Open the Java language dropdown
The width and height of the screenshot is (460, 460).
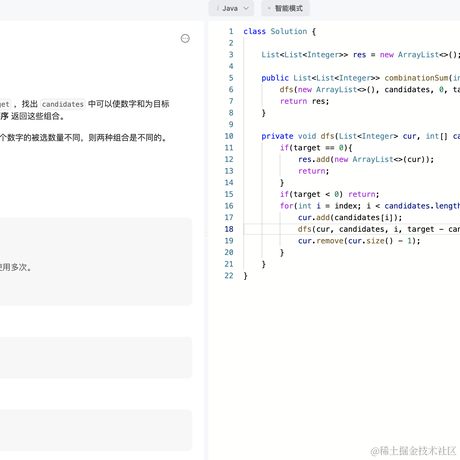click(x=231, y=8)
